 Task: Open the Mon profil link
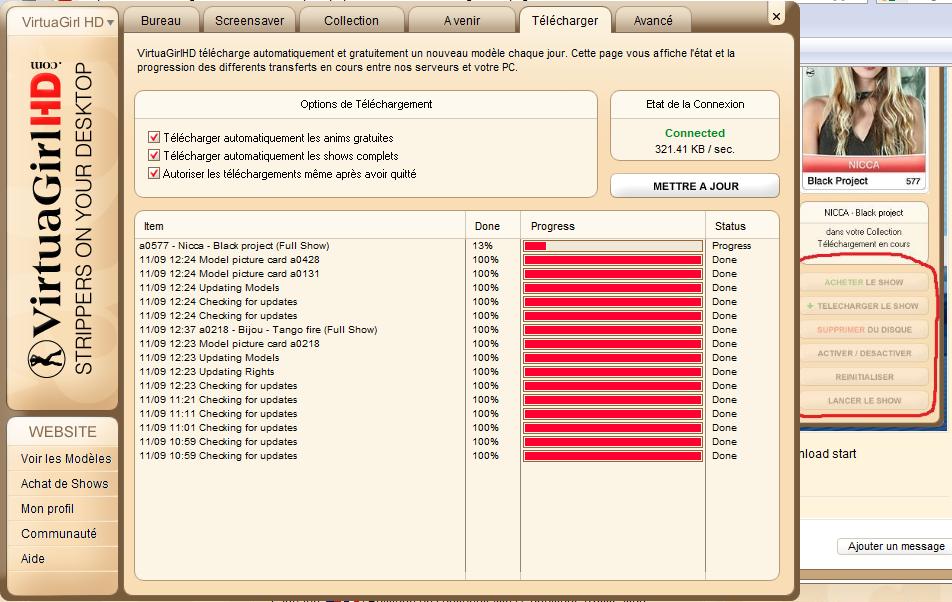click(x=47, y=509)
